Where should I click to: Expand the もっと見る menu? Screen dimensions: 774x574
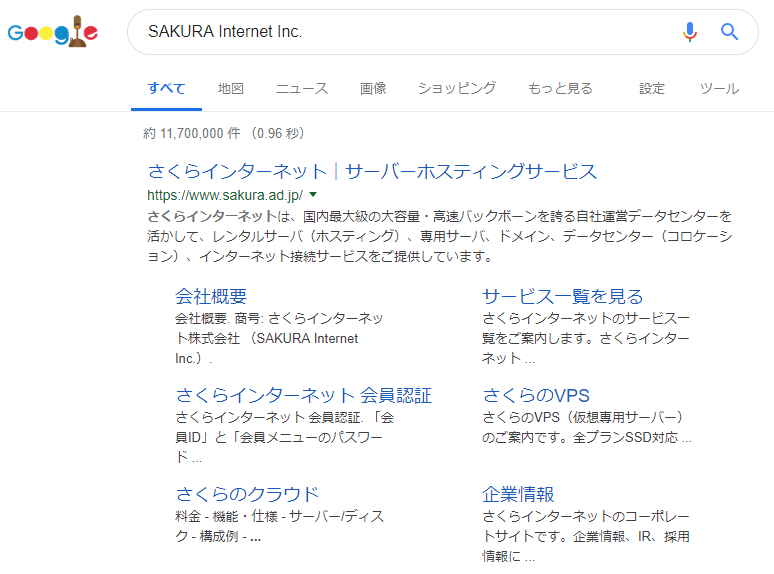560,88
